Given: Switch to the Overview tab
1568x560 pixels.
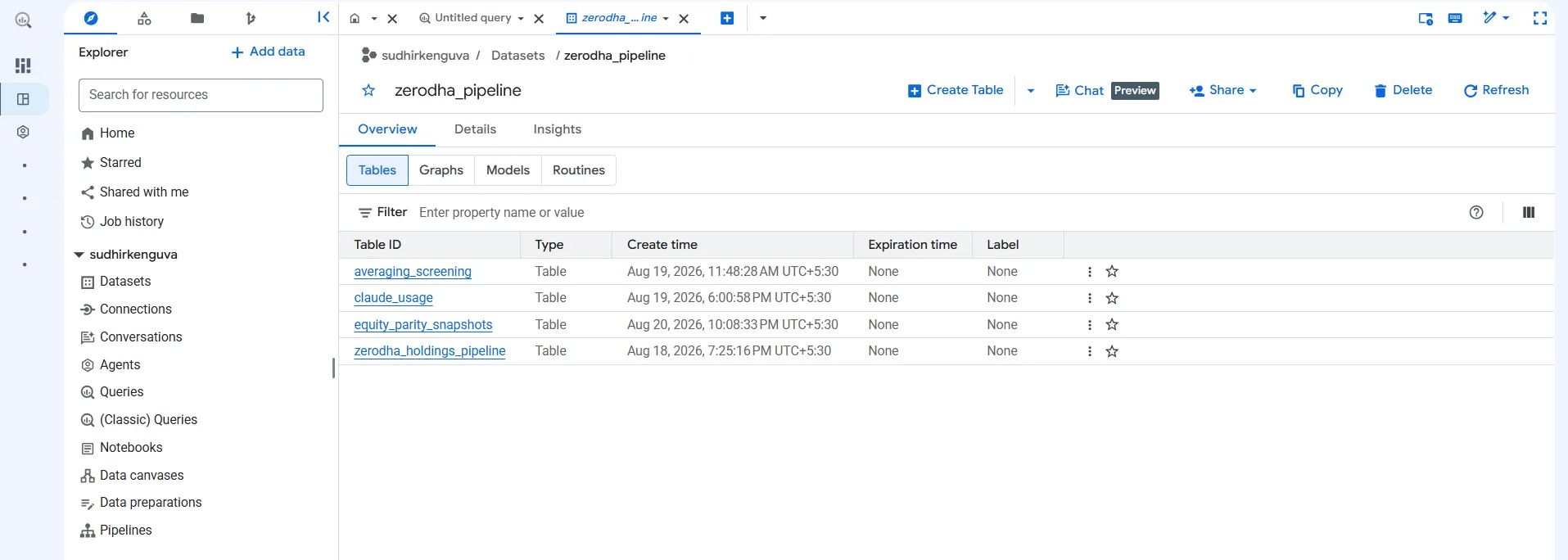Looking at the screenshot, I should (387, 129).
